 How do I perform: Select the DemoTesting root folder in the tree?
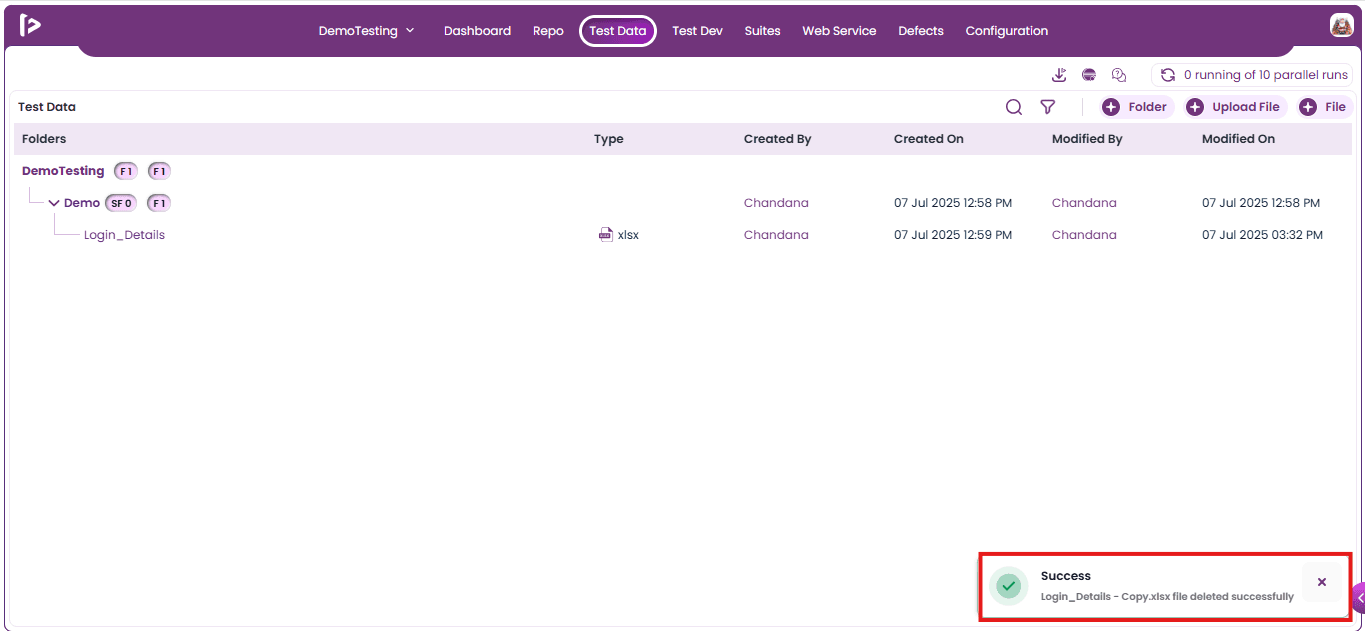(x=63, y=171)
